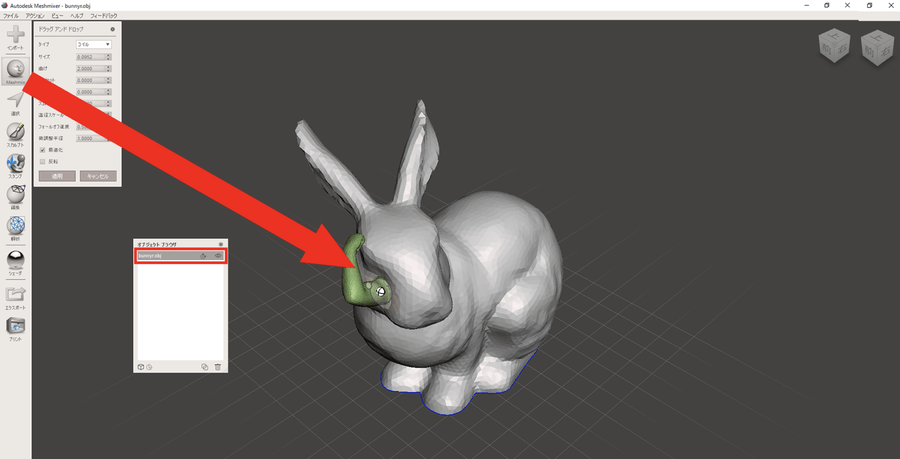The width and height of the screenshot is (900, 459).
Task: Open the Object Browser panel's gear icon
Action: point(221,244)
